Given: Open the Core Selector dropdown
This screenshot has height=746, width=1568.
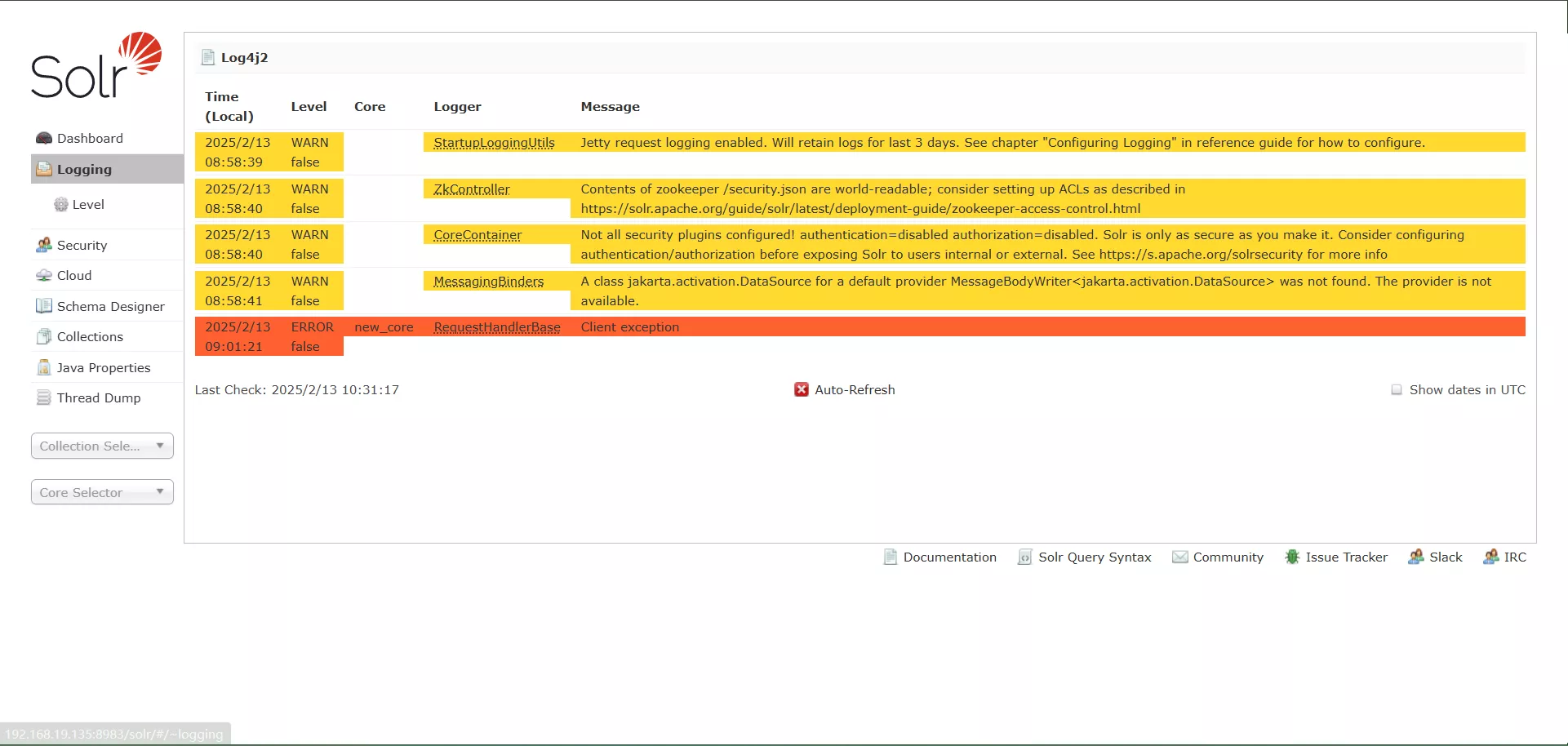Looking at the screenshot, I should tap(102, 493).
